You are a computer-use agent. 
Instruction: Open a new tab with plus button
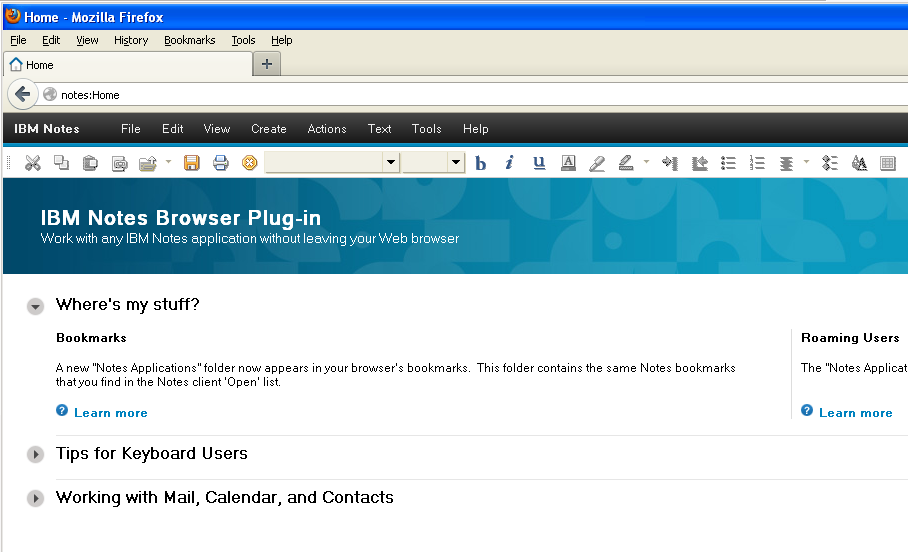[x=267, y=64]
